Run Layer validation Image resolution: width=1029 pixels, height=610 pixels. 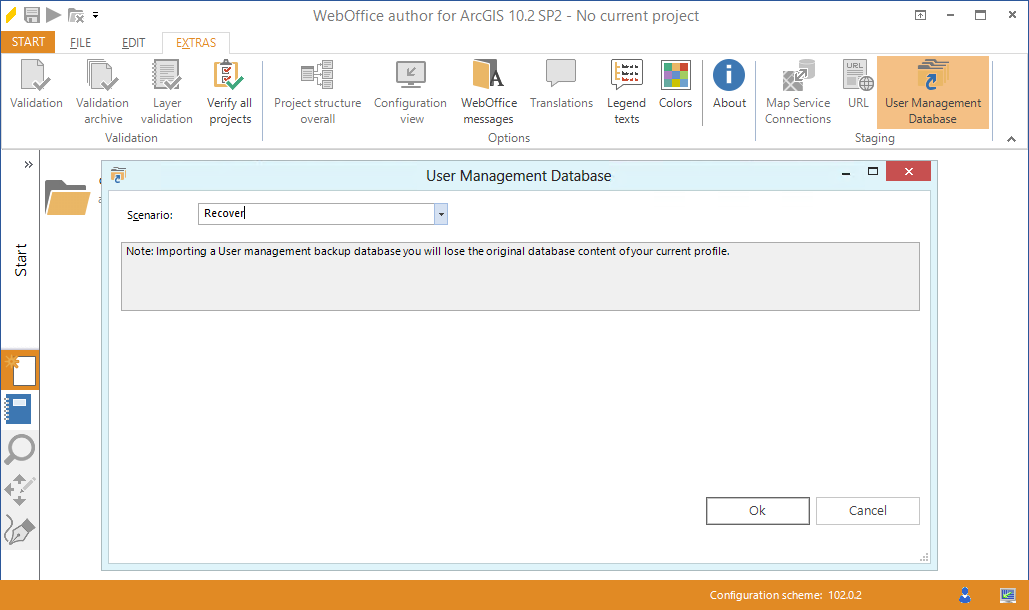click(166, 88)
